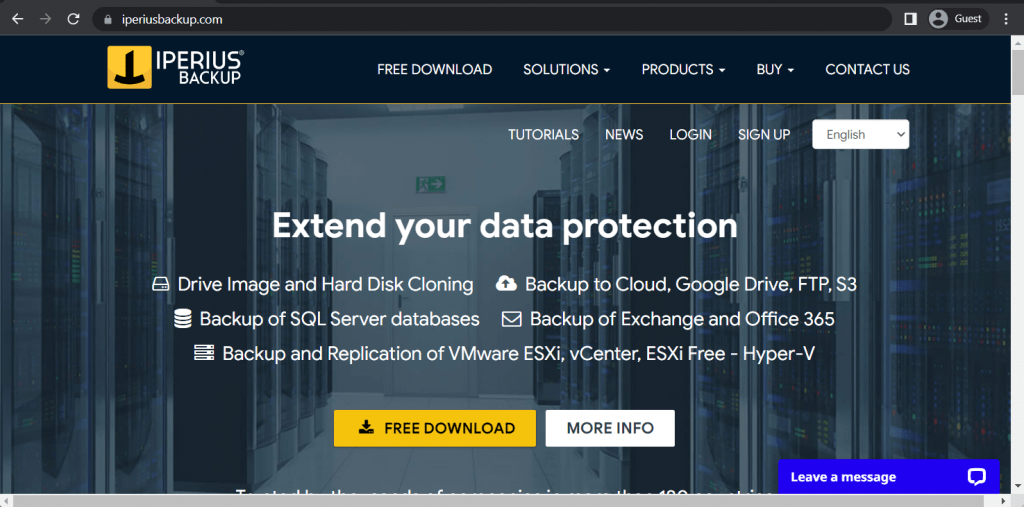Click the Guest profile avatar
This screenshot has width=1024, height=507.
tap(938, 19)
